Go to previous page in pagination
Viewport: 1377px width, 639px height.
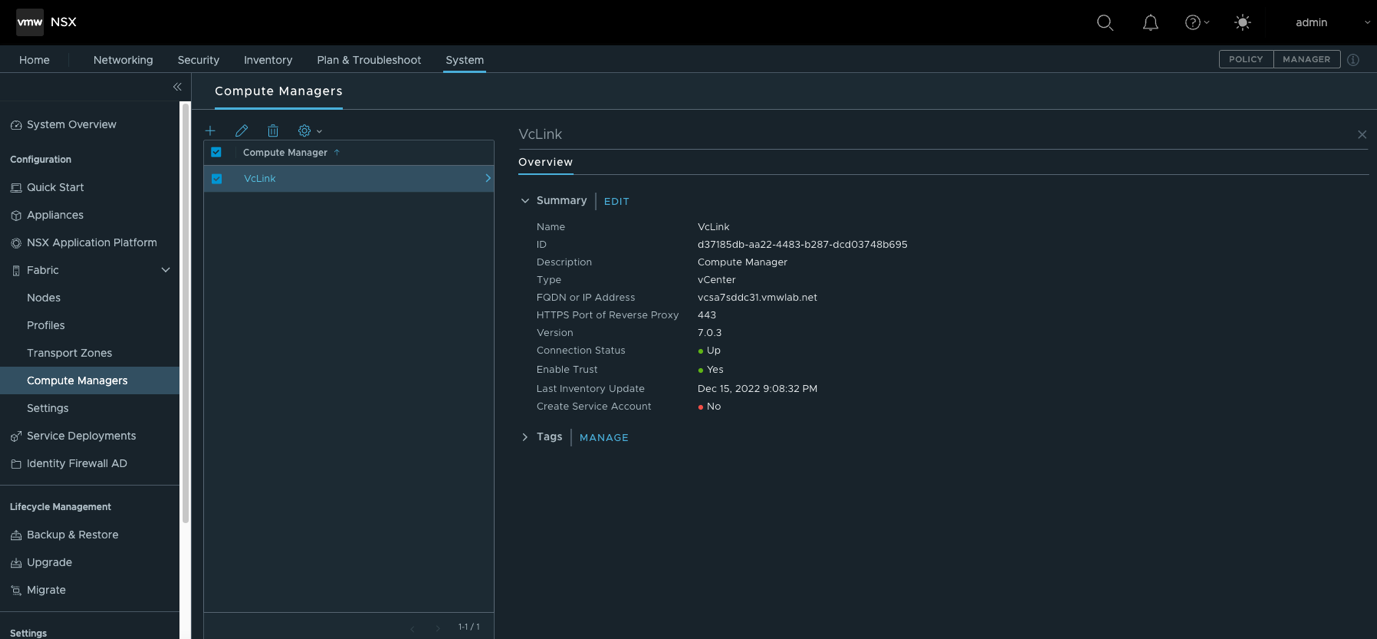412,628
